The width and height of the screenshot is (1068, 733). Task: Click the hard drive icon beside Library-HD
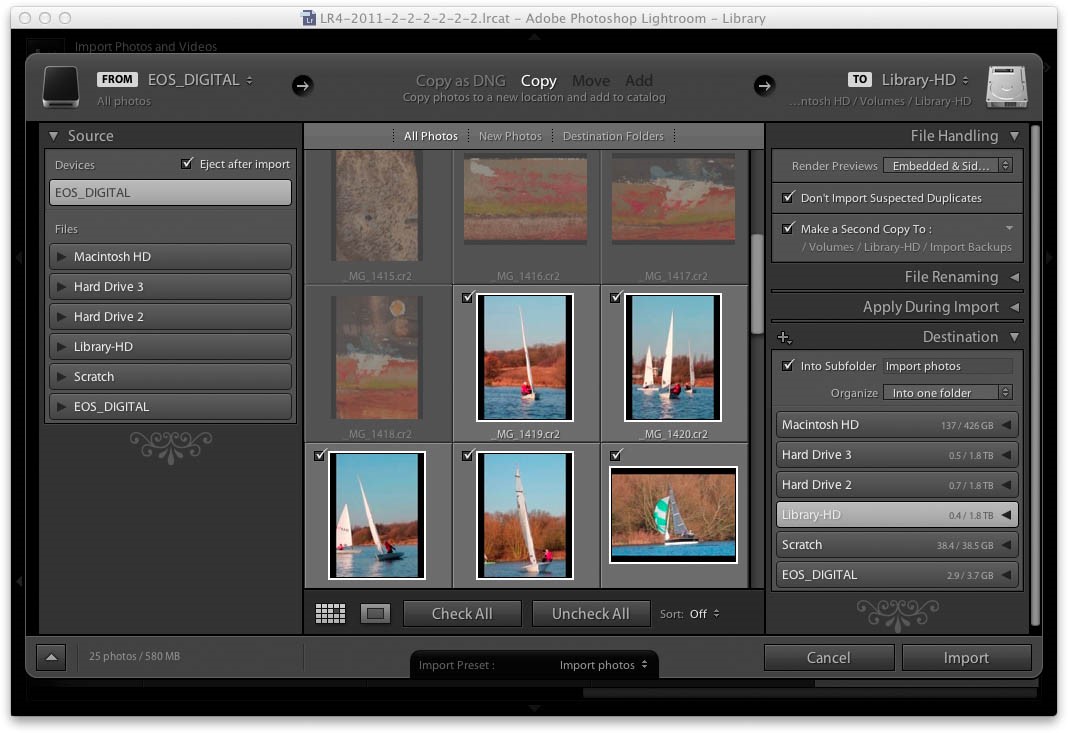[1006, 86]
